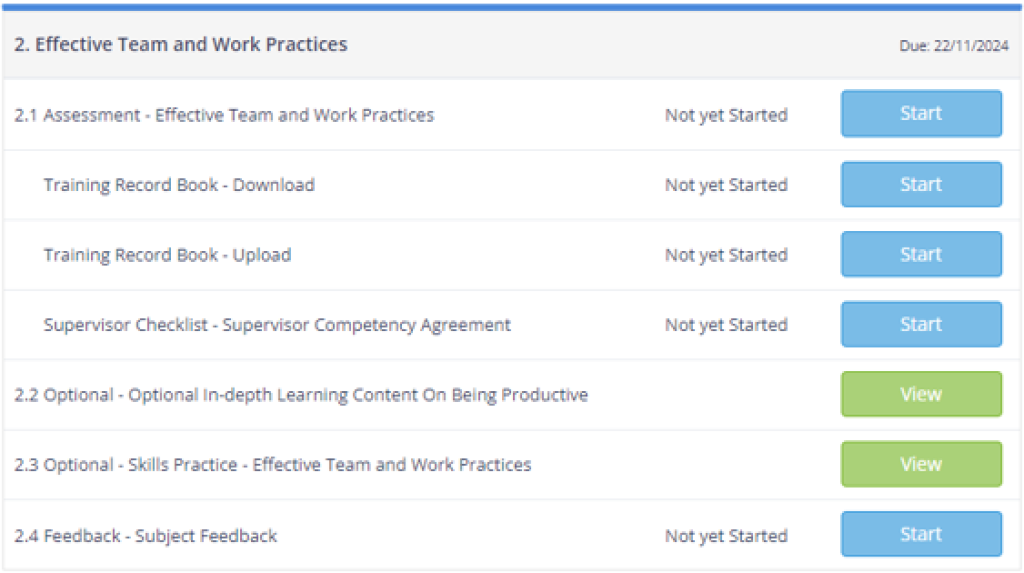Open the 2.1 Assessment title link

pos(224,115)
